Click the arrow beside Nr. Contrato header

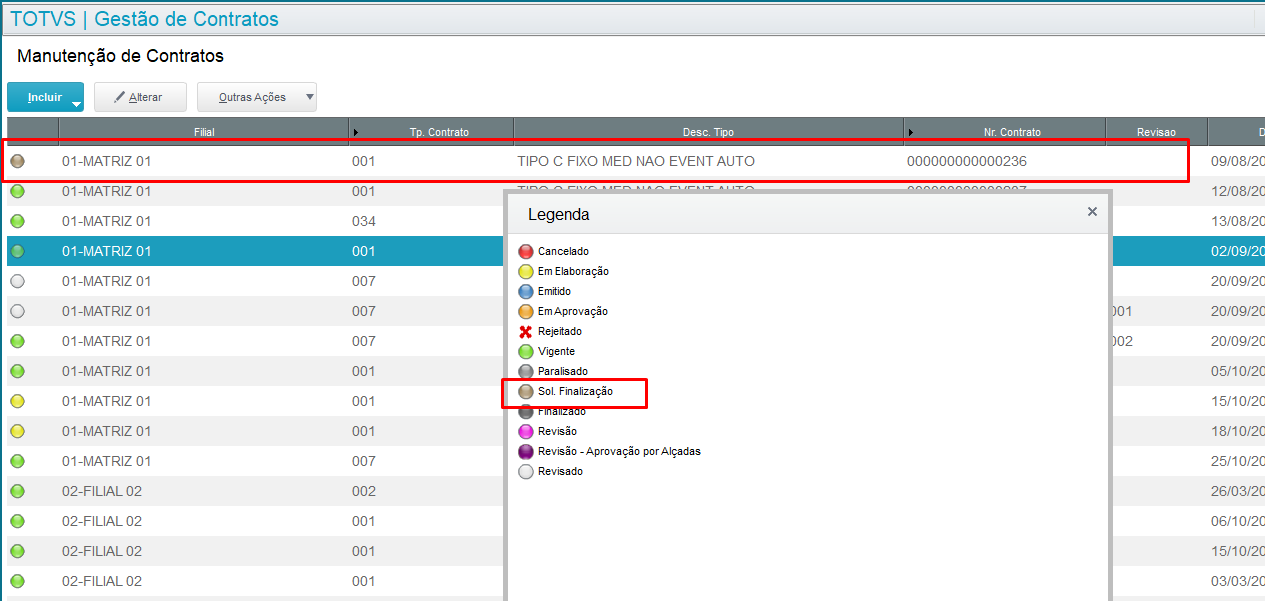click(x=910, y=132)
